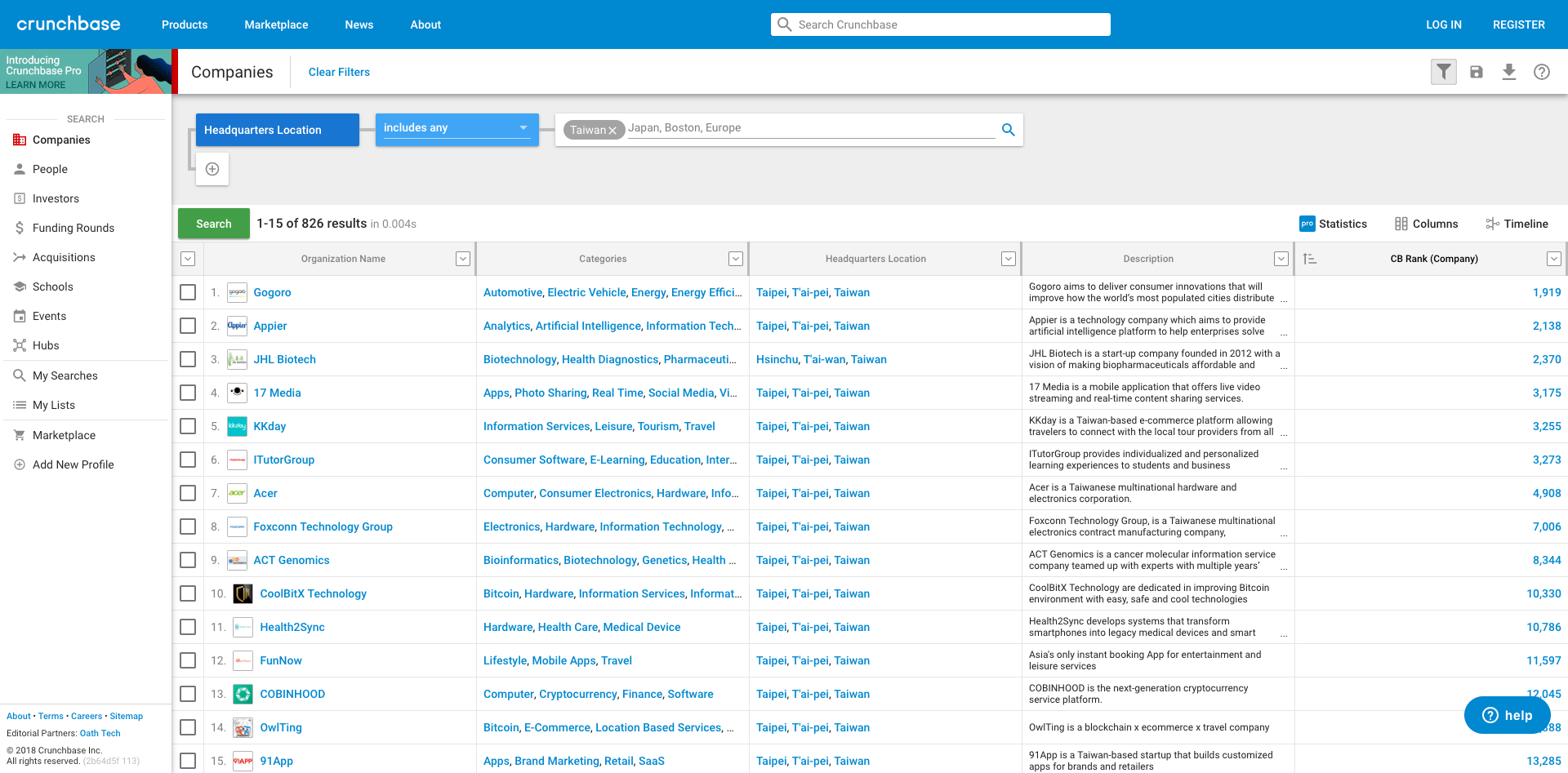Open Organization Name column dropdown
Viewport: 1568px width, 773px height.
(463, 259)
